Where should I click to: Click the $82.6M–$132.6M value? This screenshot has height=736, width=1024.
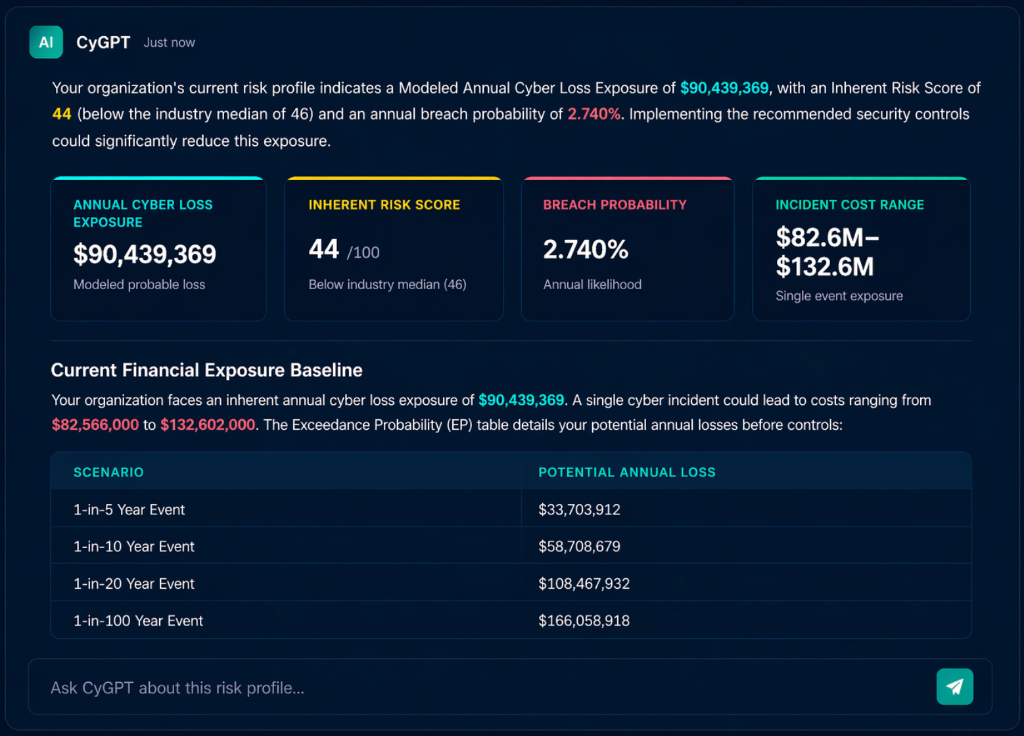click(827, 252)
